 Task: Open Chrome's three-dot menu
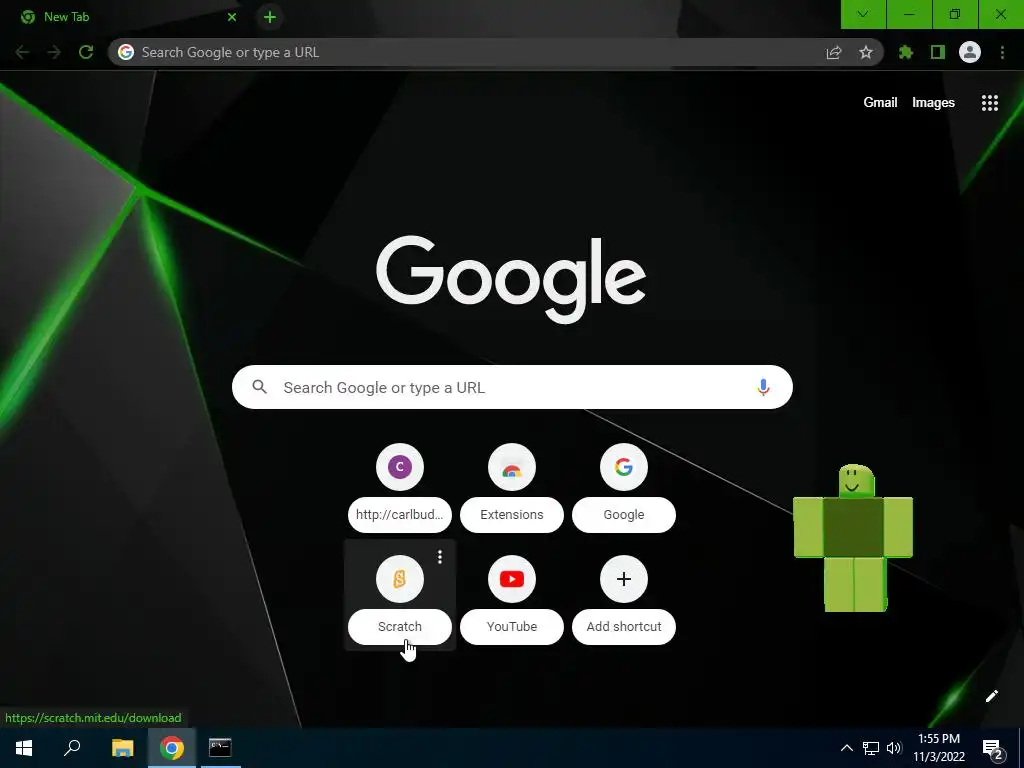pos(1002,52)
